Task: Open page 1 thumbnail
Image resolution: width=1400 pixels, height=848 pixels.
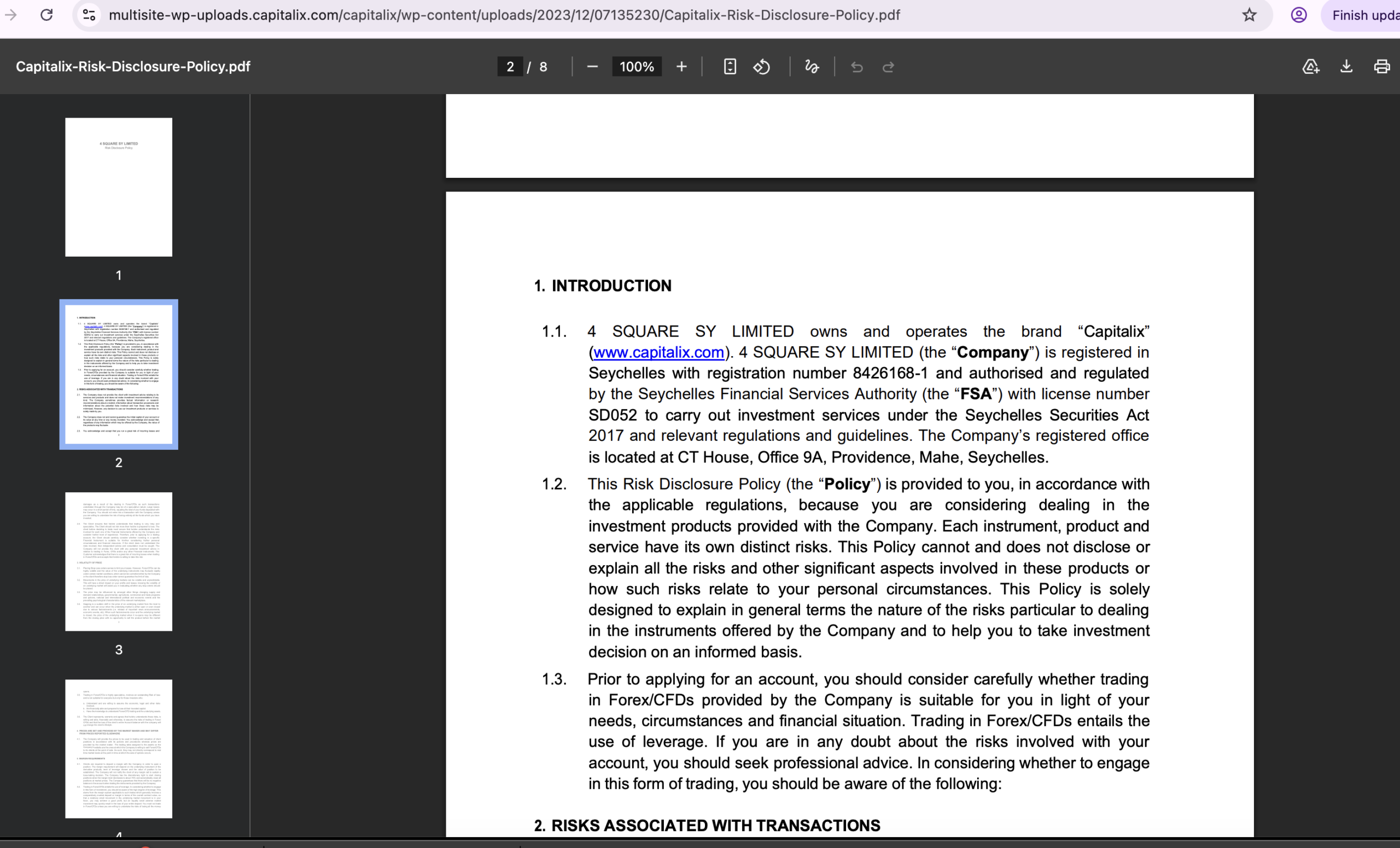Action: click(119, 187)
